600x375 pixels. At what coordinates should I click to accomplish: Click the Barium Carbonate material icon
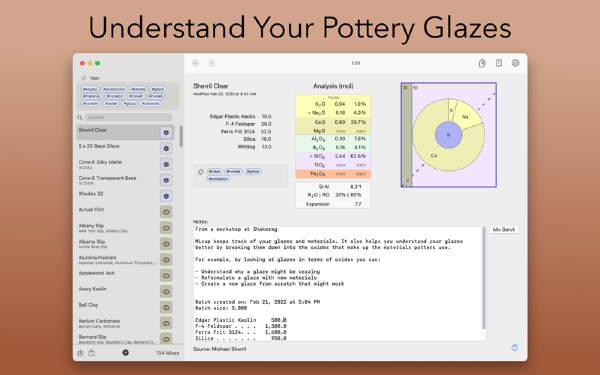166,323
